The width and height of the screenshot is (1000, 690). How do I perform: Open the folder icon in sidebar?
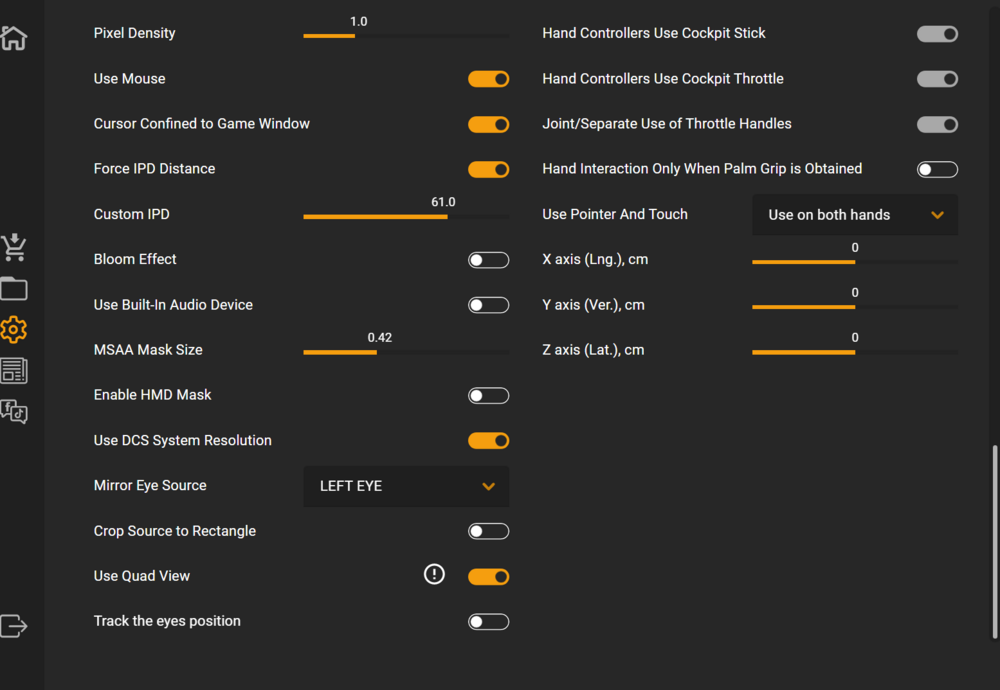14,289
